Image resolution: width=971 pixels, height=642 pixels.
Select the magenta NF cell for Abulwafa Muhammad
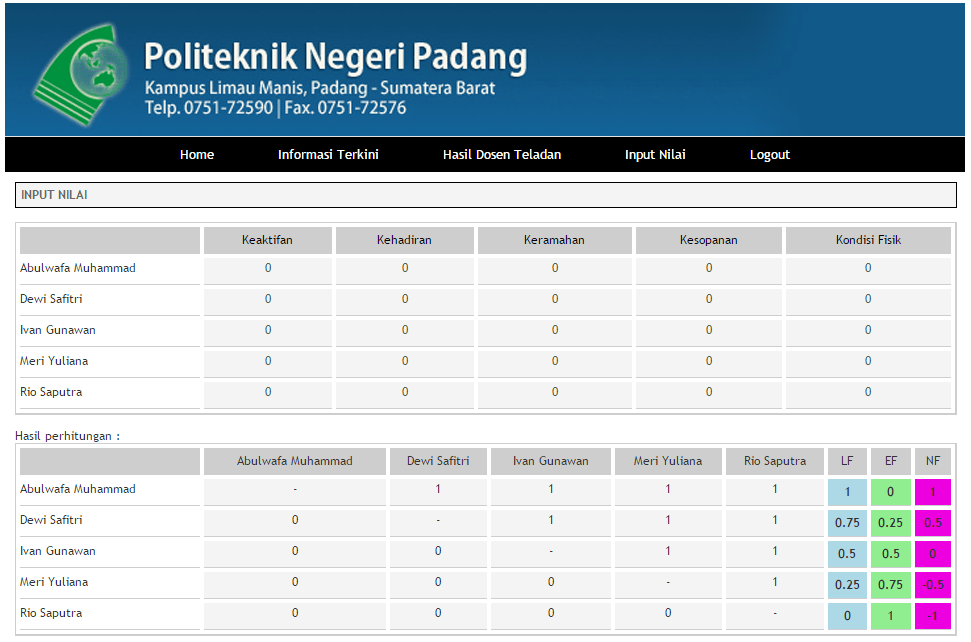tap(932, 491)
